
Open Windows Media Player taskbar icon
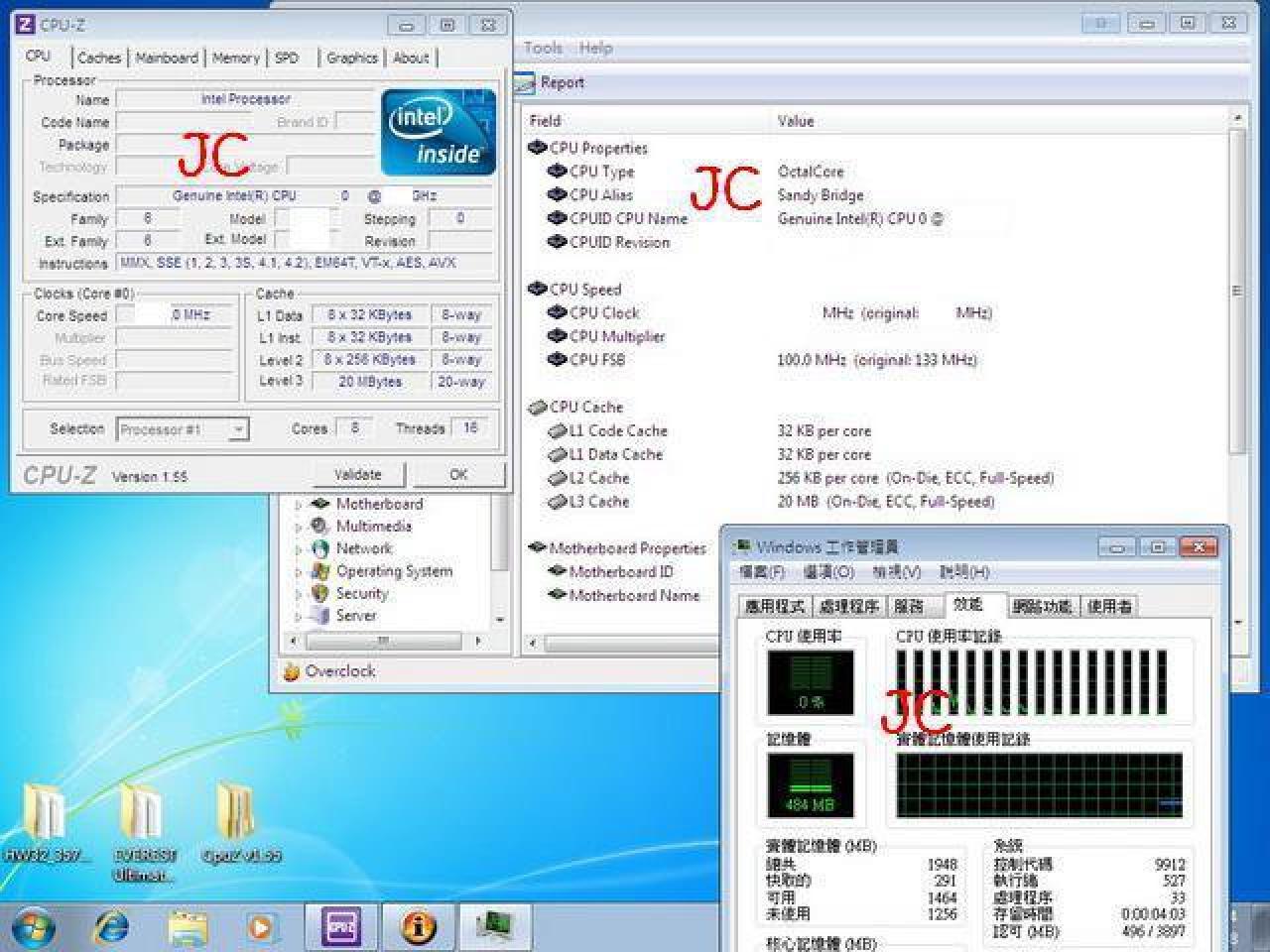(x=262, y=928)
